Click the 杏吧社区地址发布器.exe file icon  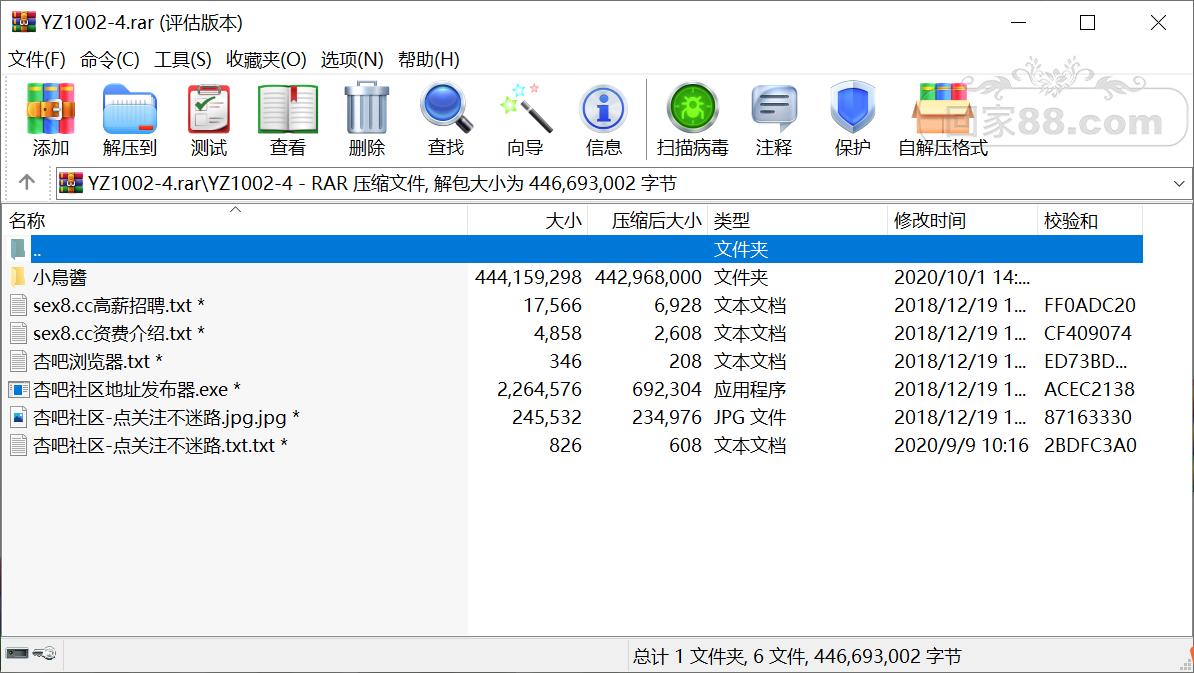[18, 389]
